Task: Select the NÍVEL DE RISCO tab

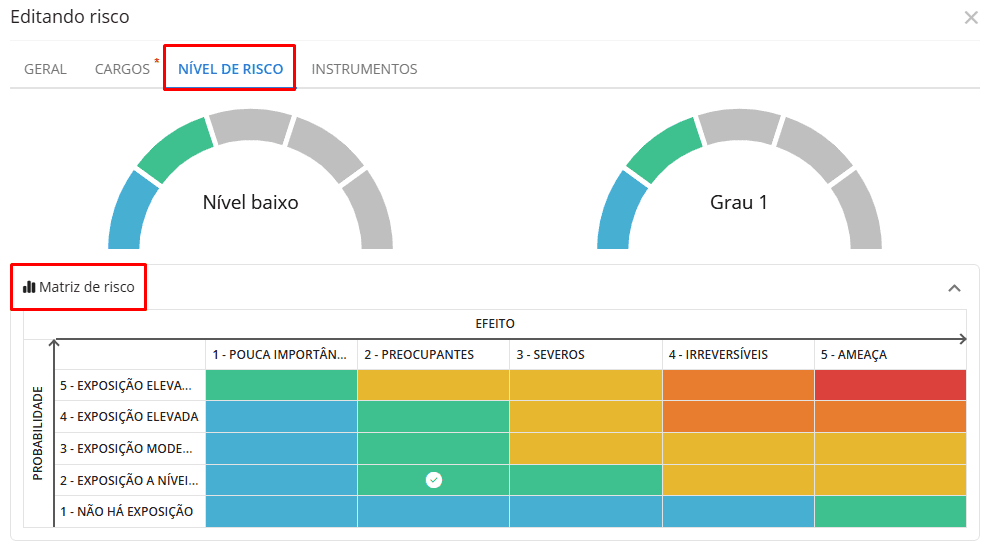Action: tap(230, 69)
